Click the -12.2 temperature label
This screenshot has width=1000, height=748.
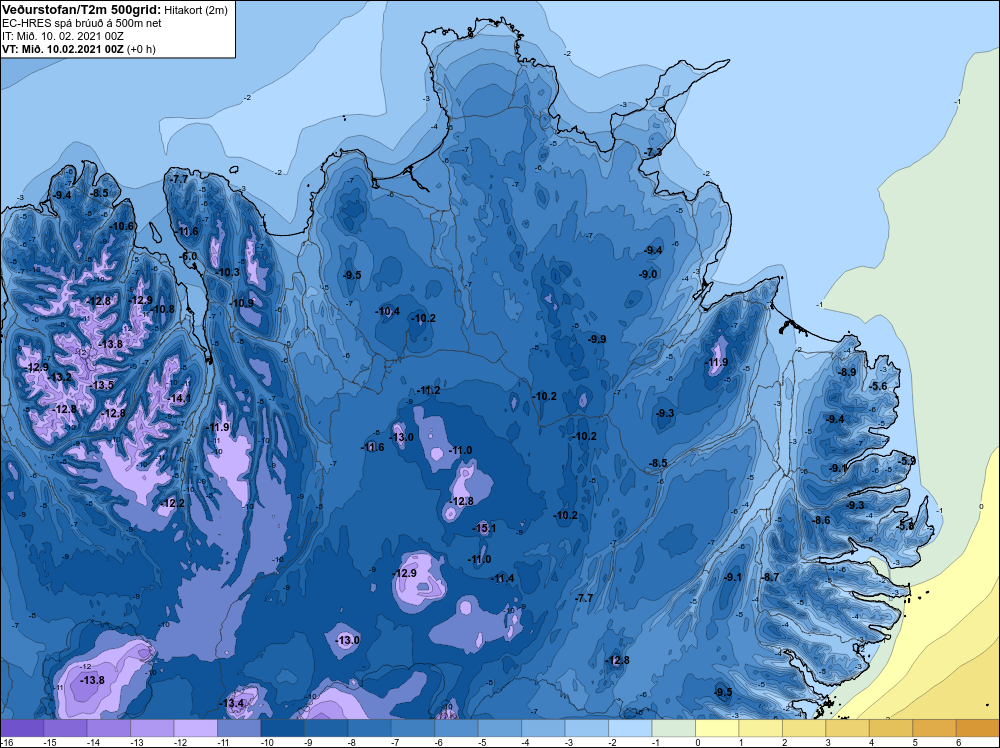(173, 503)
